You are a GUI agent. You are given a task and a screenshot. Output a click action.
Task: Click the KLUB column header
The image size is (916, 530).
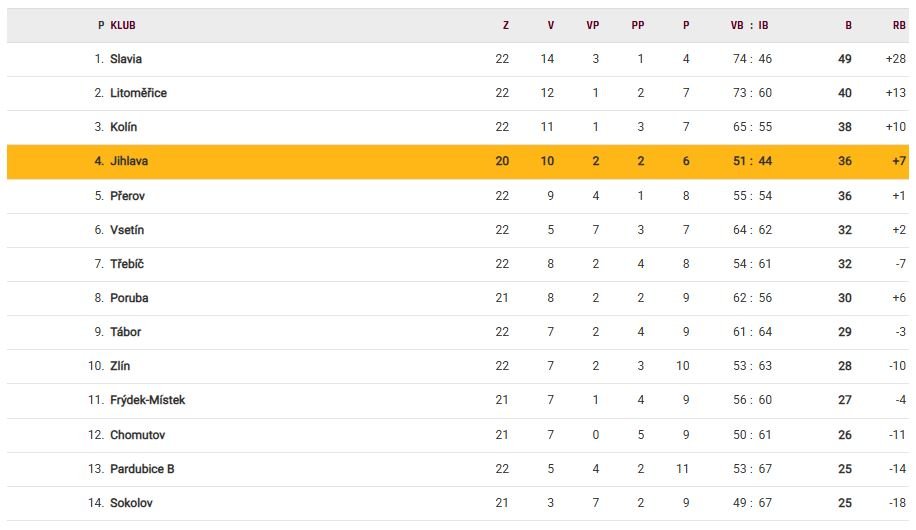pyautogui.click(x=123, y=26)
